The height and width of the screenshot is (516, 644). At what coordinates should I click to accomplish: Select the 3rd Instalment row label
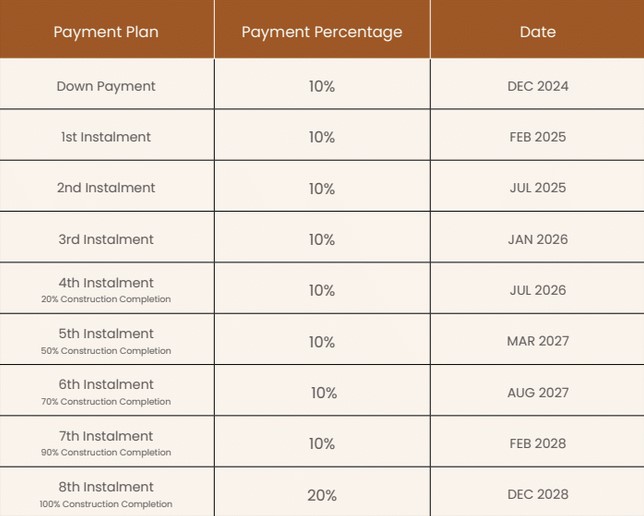pyautogui.click(x=106, y=239)
